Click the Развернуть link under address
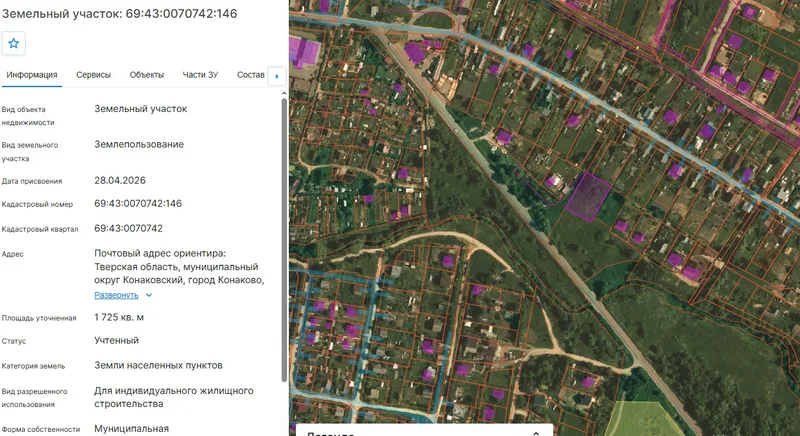Viewport: 800px width, 436px height. pos(116,295)
